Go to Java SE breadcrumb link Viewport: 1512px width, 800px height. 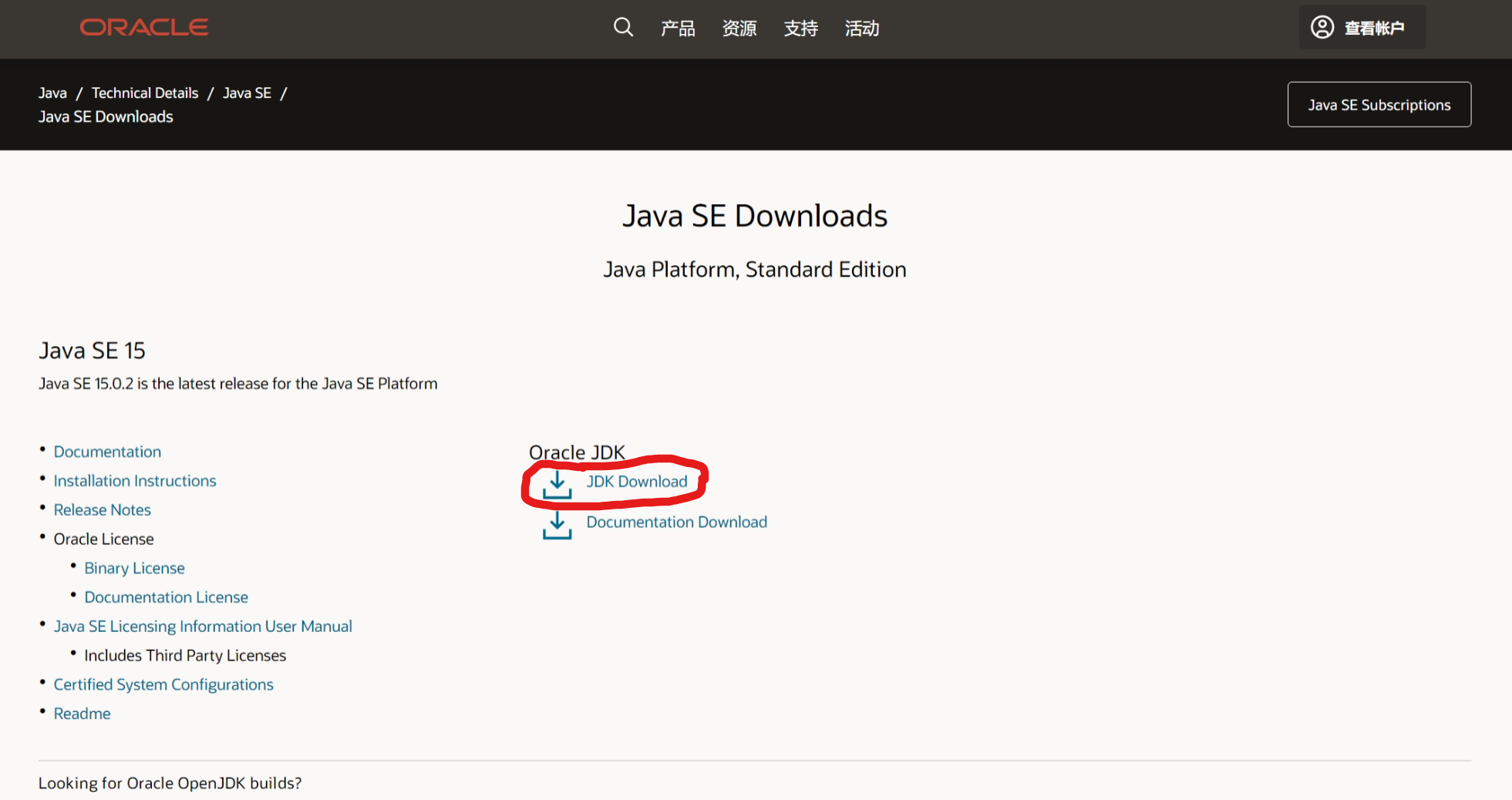pyautogui.click(x=247, y=93)
